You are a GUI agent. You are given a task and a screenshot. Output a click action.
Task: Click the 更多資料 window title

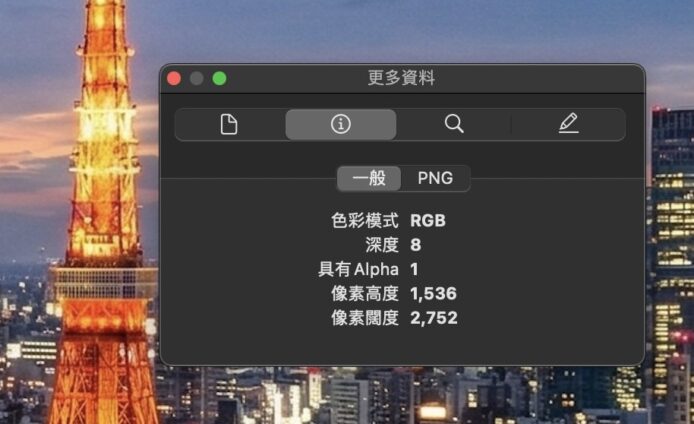401,78
